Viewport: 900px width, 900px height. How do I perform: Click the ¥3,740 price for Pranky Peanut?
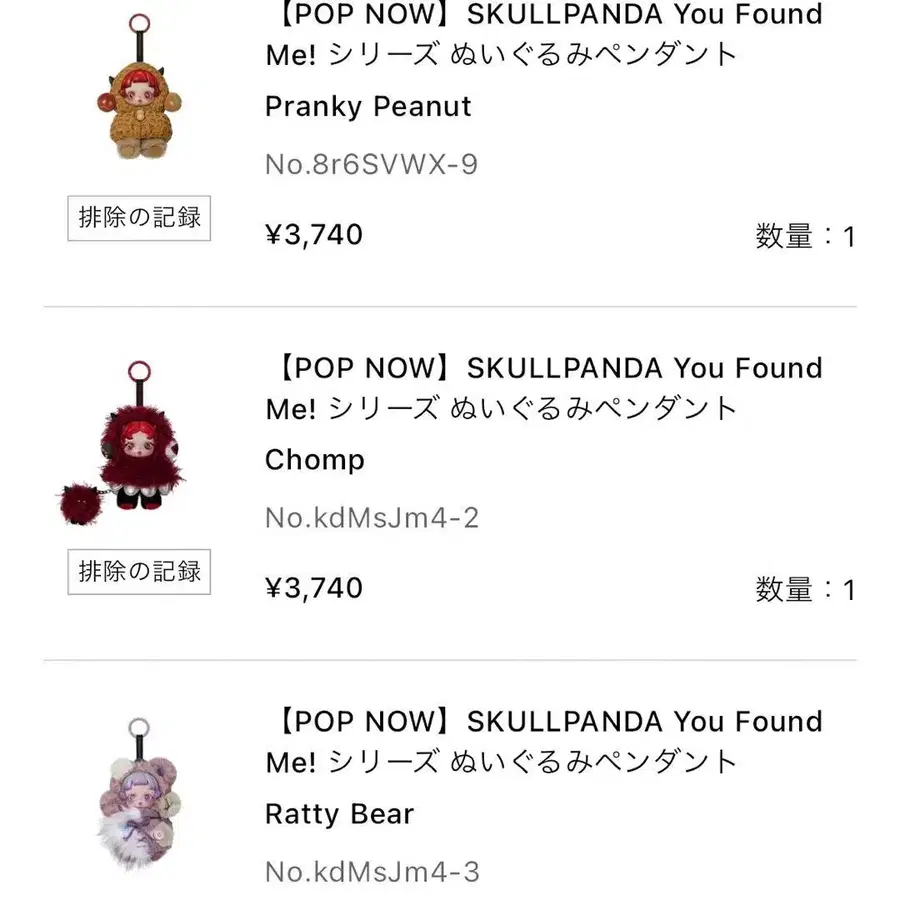click(x=313, y=235)
